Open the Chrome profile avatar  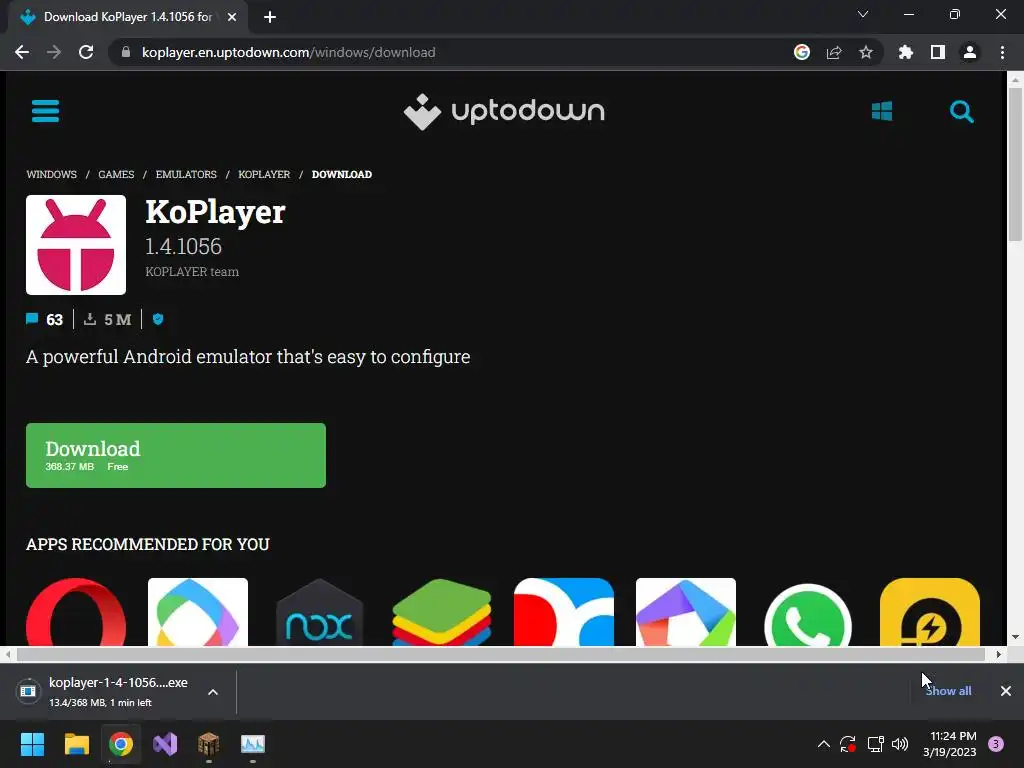[969, 52]
